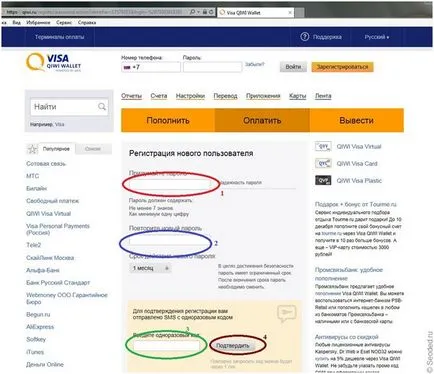Switch to the Список tab
Image resolution: width=434 pixels, height=374 pixels.
[x=93, y=149]
